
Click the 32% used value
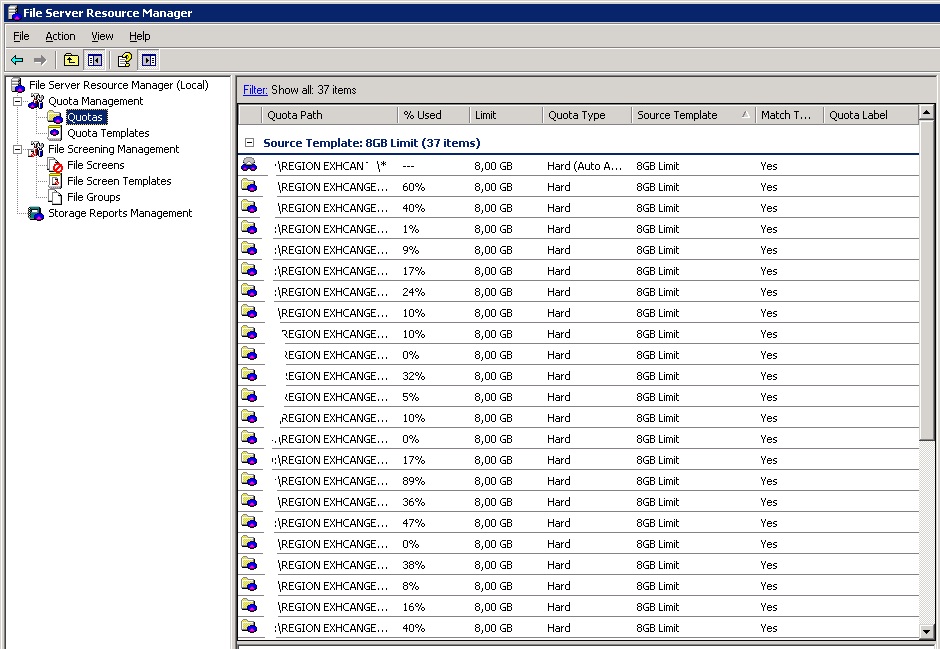[414, 376]
